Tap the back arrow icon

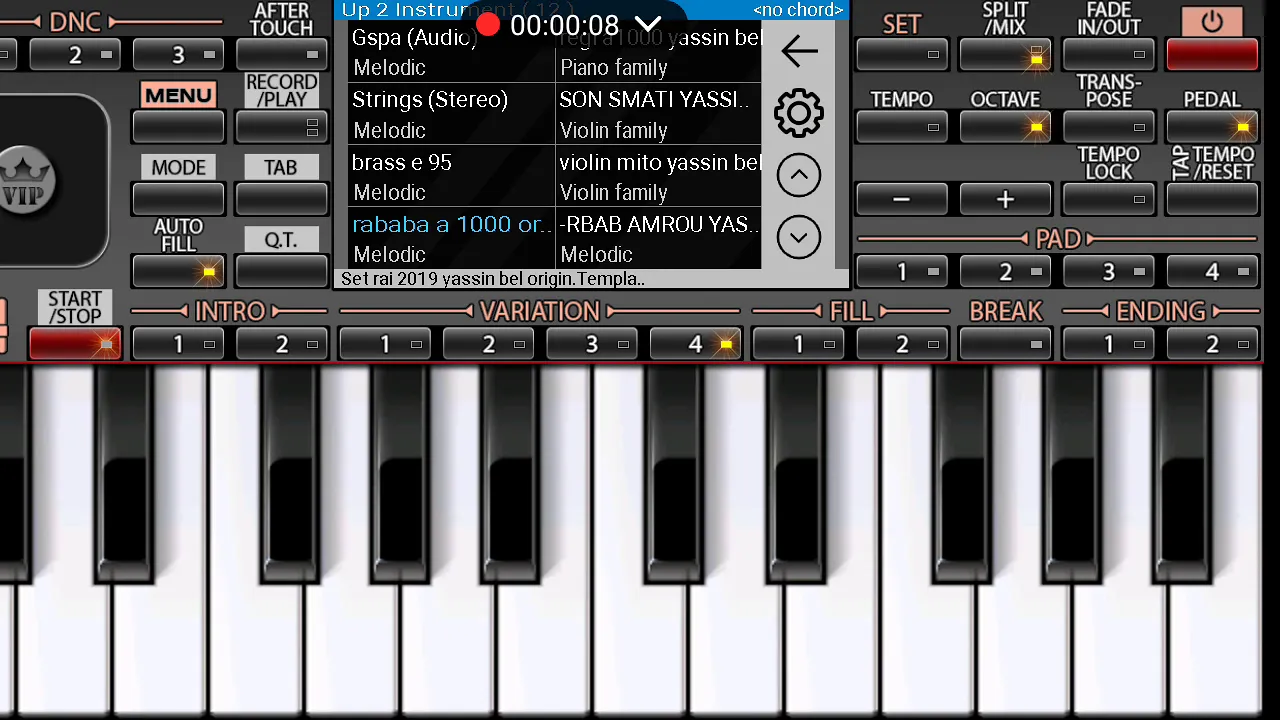pyautogui.click(x=799, y=51)
